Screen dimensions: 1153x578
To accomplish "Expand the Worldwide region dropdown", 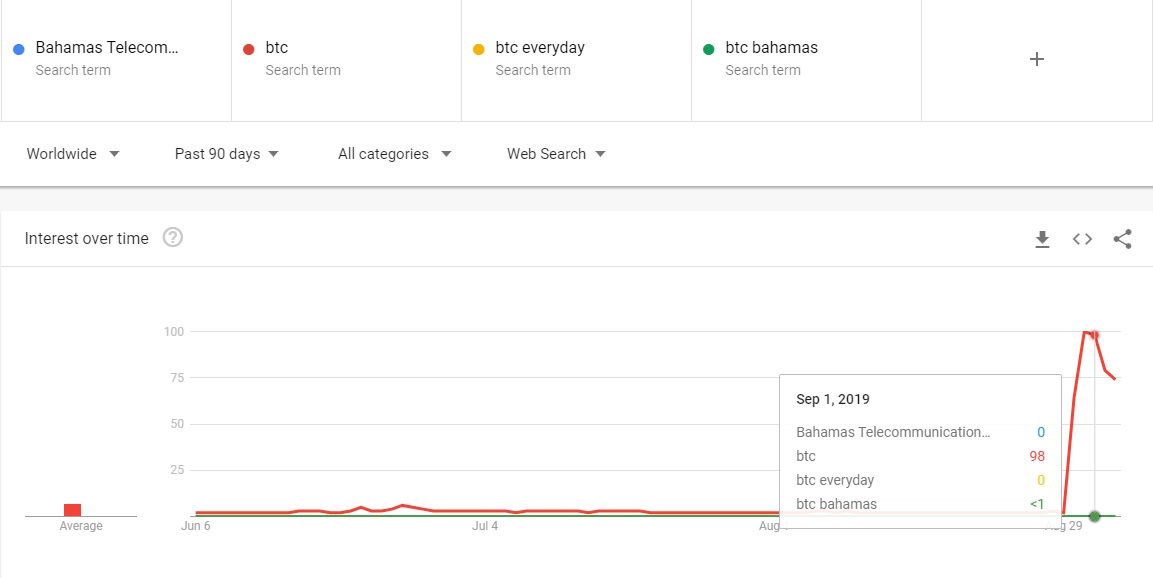I will pos(73,154).
